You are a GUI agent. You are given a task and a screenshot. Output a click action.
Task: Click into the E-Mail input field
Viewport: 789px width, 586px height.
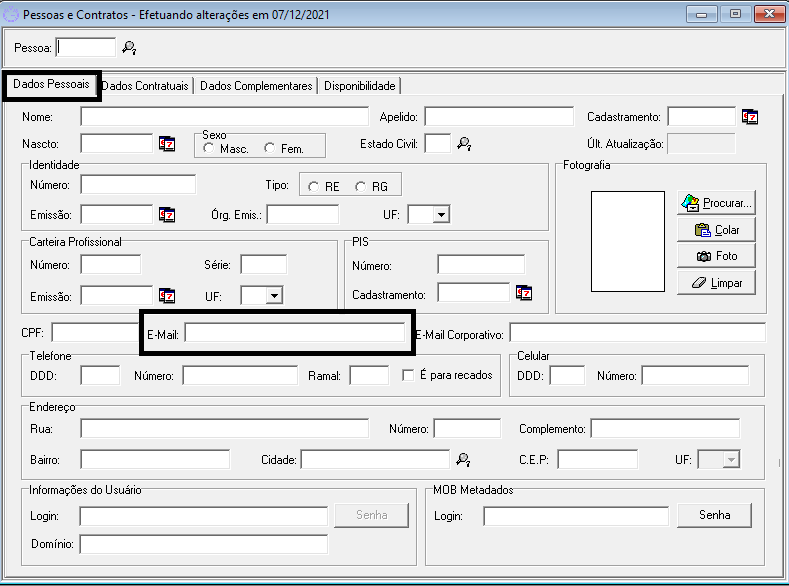tap(295, 333)
